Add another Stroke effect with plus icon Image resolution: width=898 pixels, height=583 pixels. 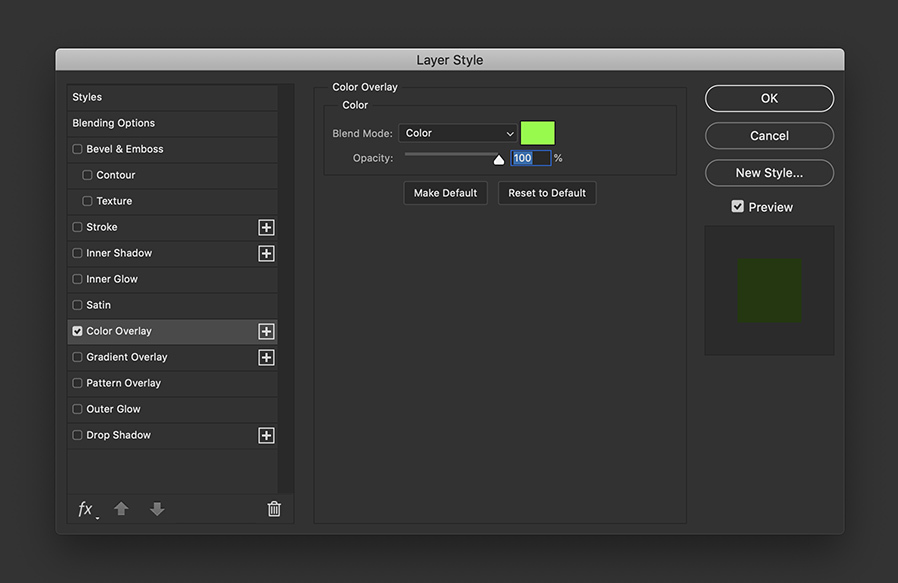(266, 227)
